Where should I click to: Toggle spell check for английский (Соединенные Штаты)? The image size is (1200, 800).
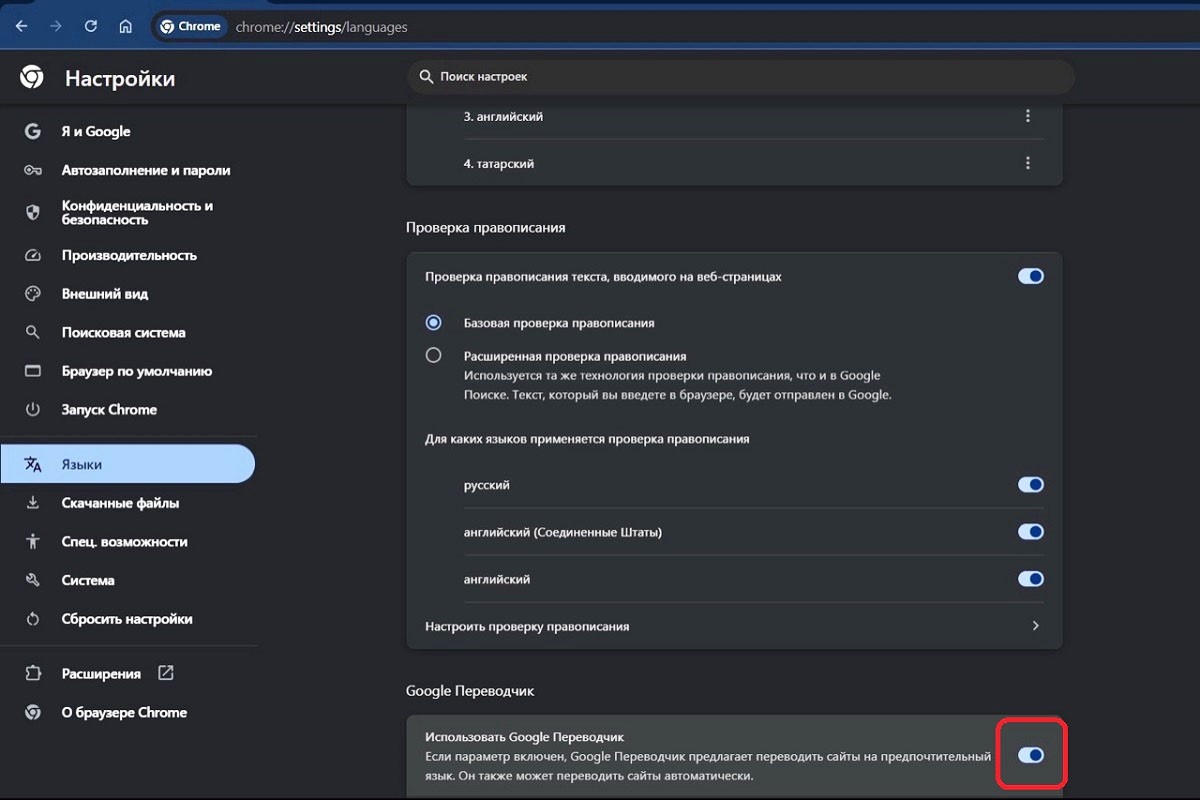pyautogui.click(x=1030, y=532)
